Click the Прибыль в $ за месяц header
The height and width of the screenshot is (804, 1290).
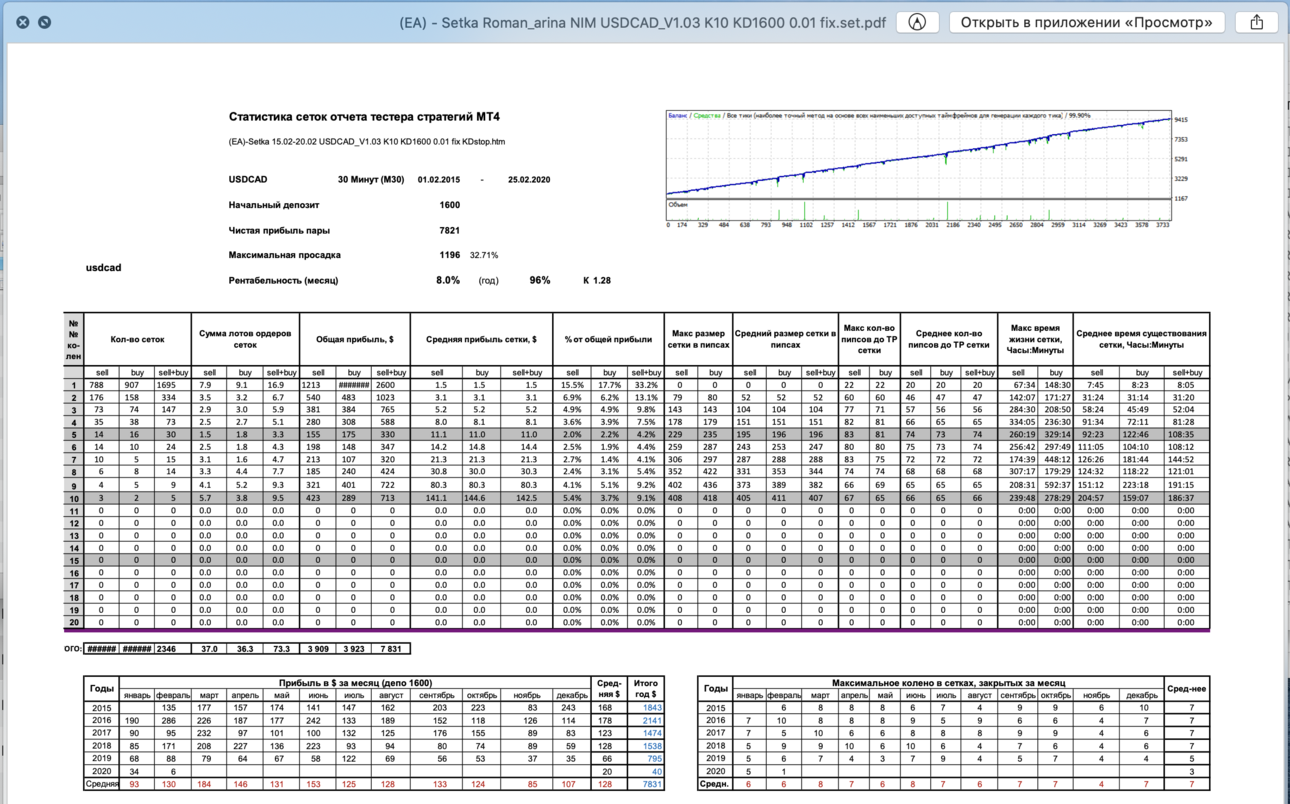tap(355, 683)
